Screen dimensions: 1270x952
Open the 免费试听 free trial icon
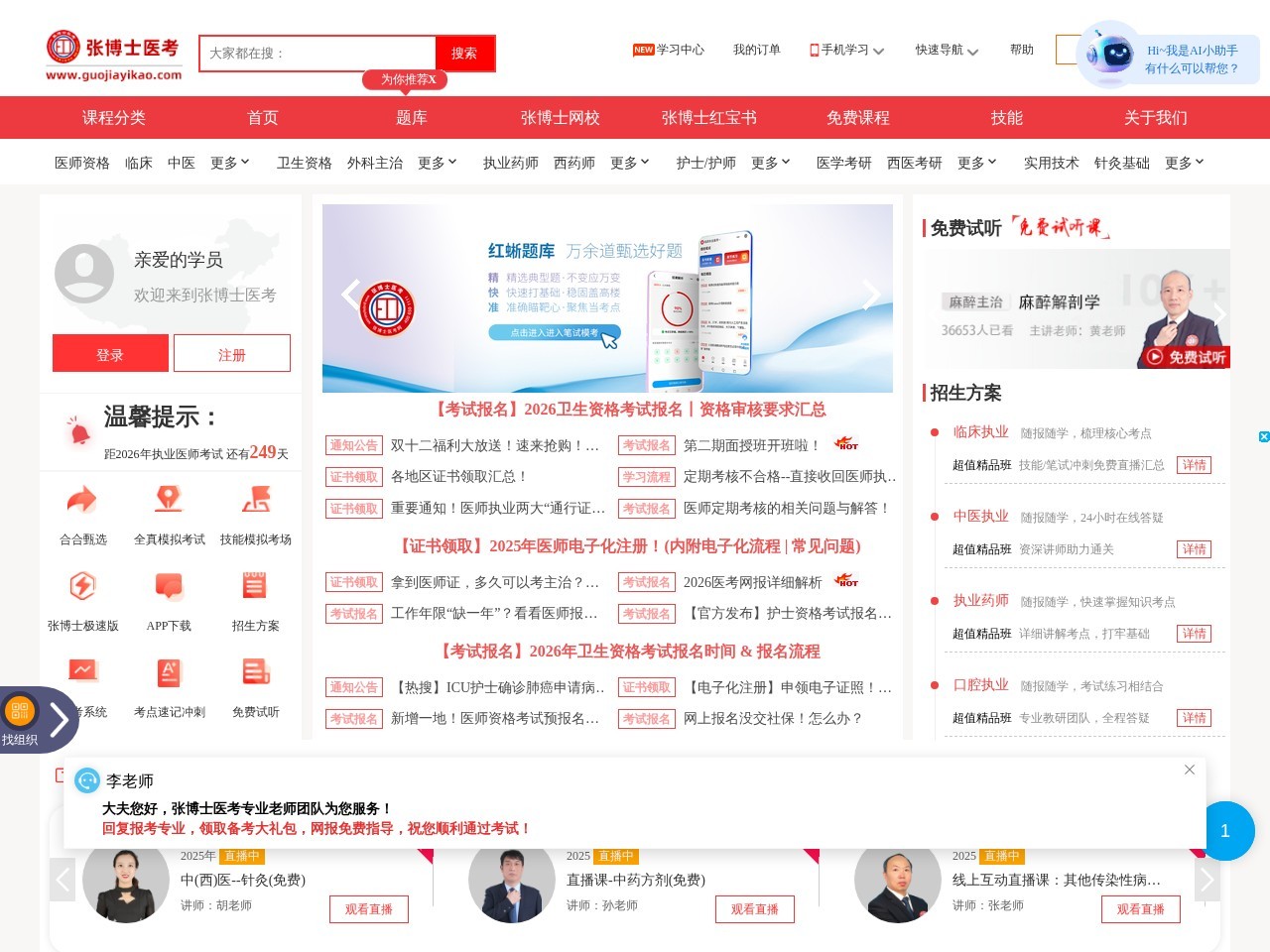tap(255, 684)
